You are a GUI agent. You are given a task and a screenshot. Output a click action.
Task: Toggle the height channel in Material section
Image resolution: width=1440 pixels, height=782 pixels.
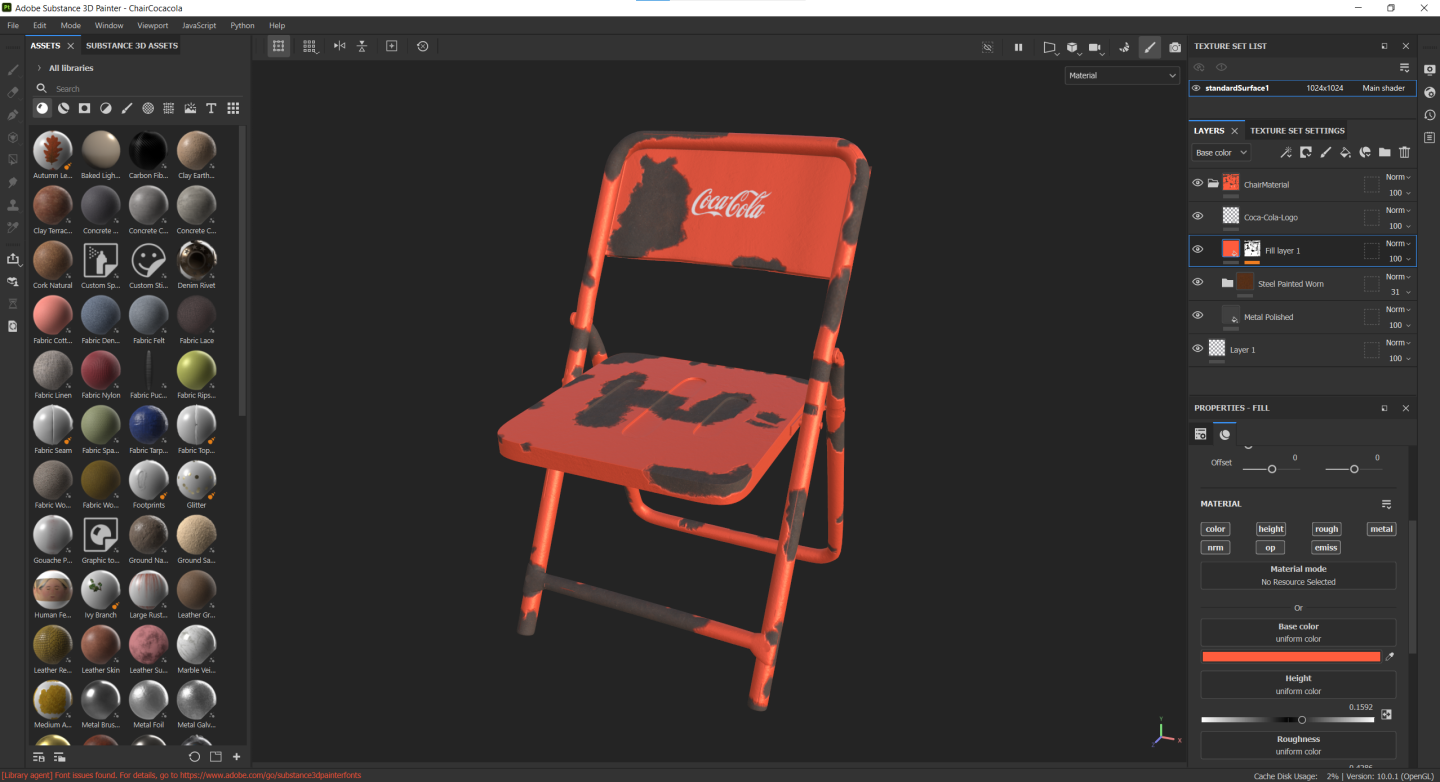pos(1271,529)
